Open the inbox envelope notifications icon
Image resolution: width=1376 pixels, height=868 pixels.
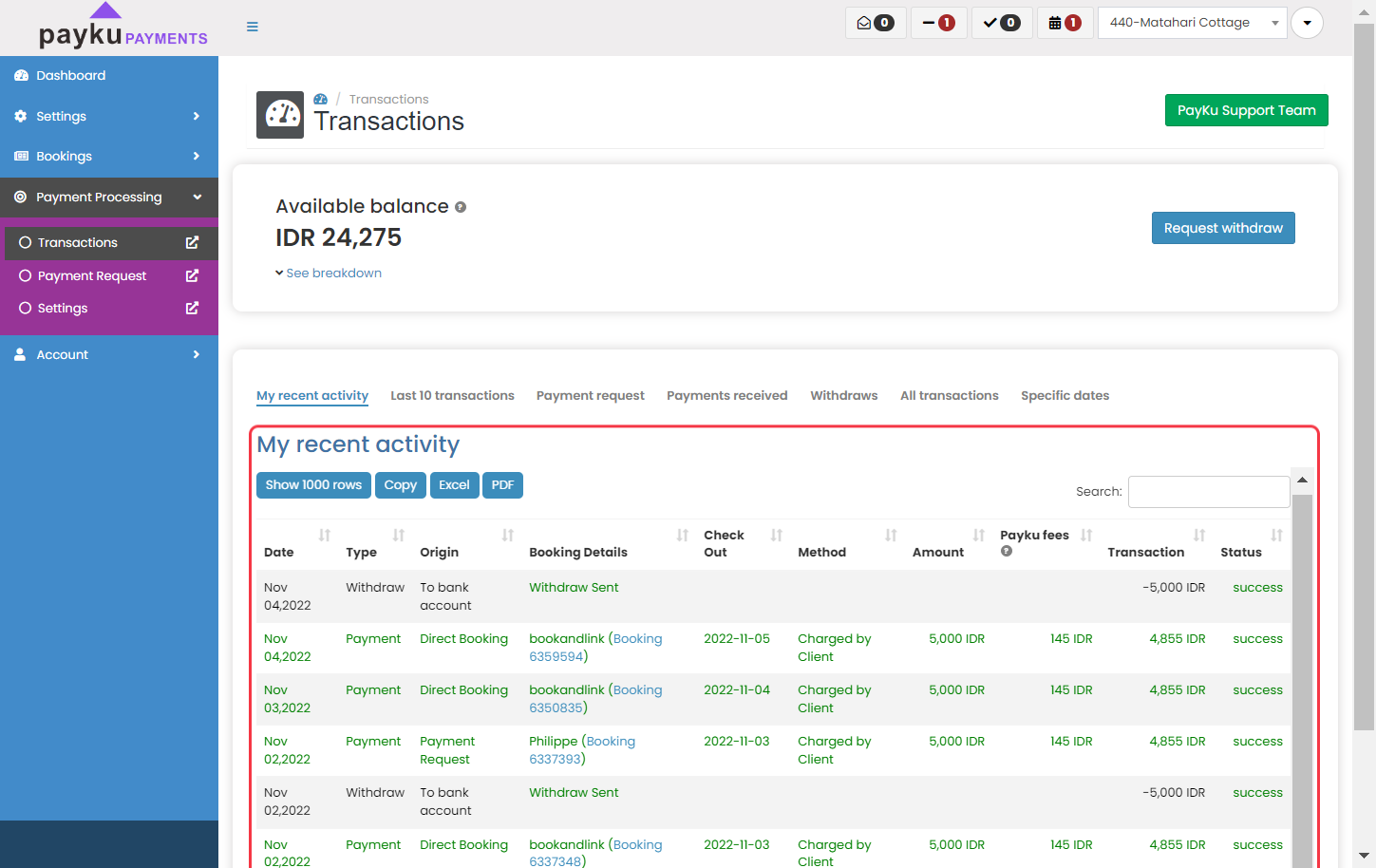875,23
